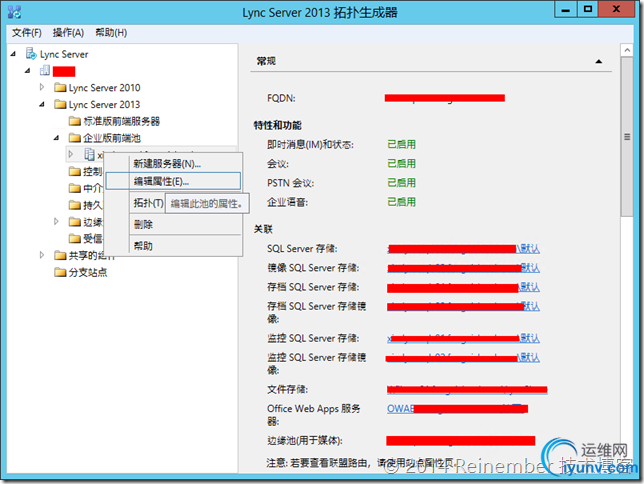Click the 边缘 folder icon

(x=75, y=222)
